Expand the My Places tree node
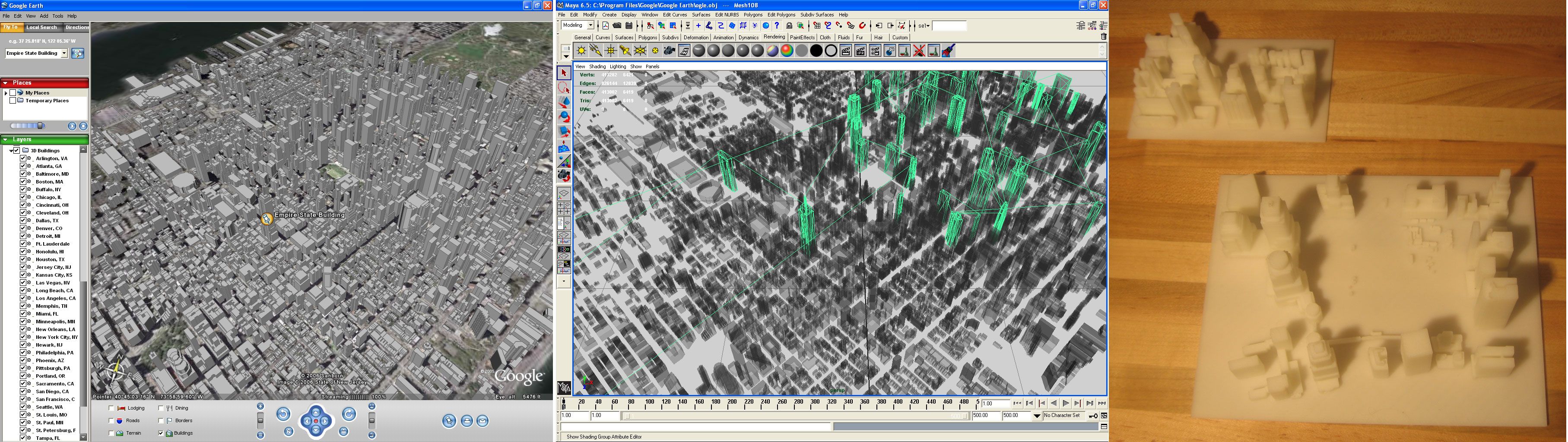The image size is (1568, 442). point(6,93)
